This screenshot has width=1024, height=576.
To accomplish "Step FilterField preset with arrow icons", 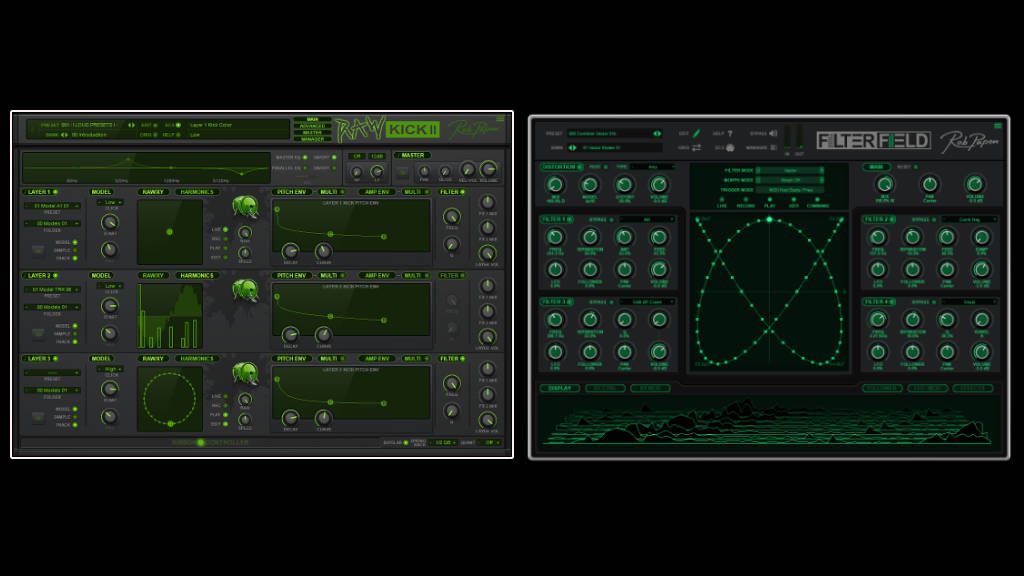I will point(657,133).
